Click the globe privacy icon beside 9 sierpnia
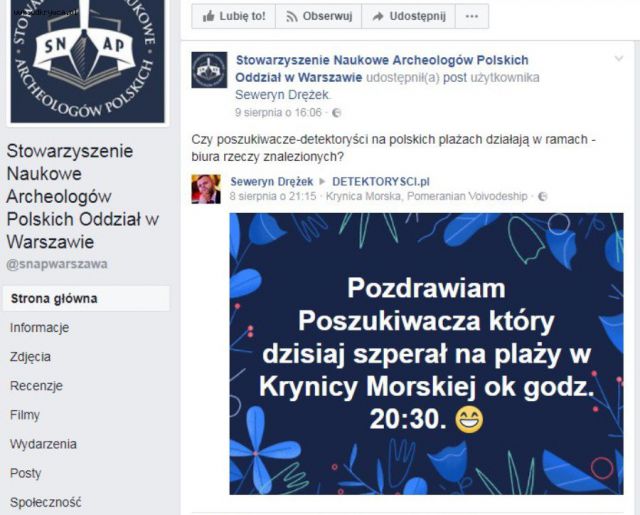The image size is (640, 515). coord(337,113)
